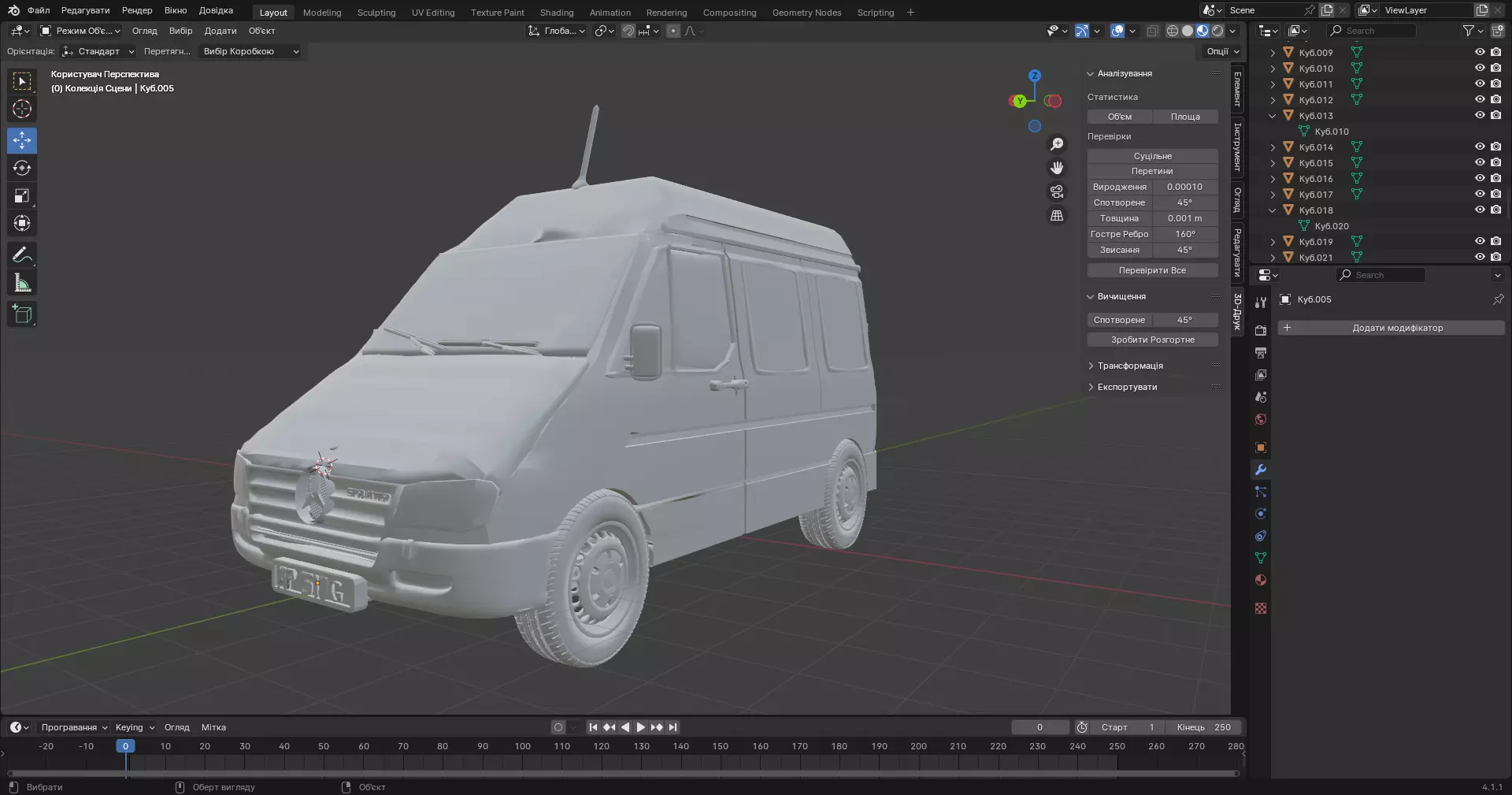The width and height of the screenshot is (1512, 795).
Task: Activate the Scale tool
Action: click(x=22, y=196)
